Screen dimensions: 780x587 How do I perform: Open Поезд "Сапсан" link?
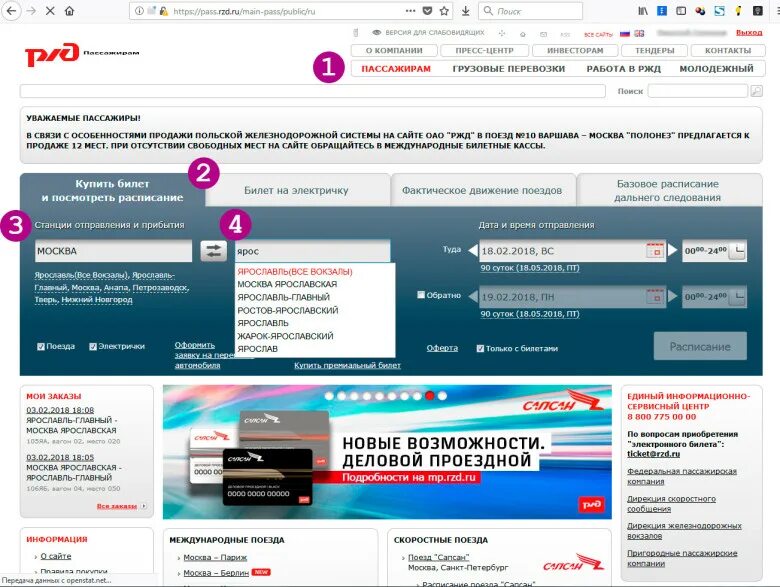coord(438,557)
